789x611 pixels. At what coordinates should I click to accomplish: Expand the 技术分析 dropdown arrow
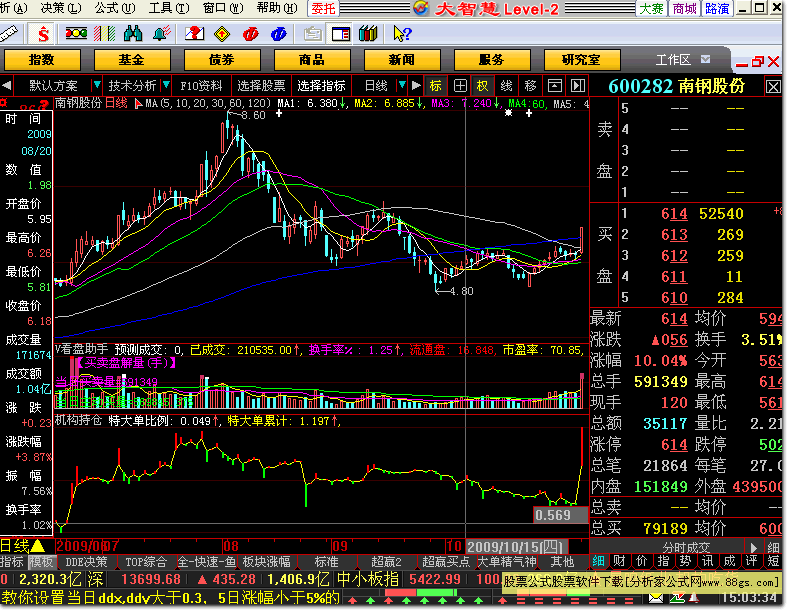click(166, 86)
